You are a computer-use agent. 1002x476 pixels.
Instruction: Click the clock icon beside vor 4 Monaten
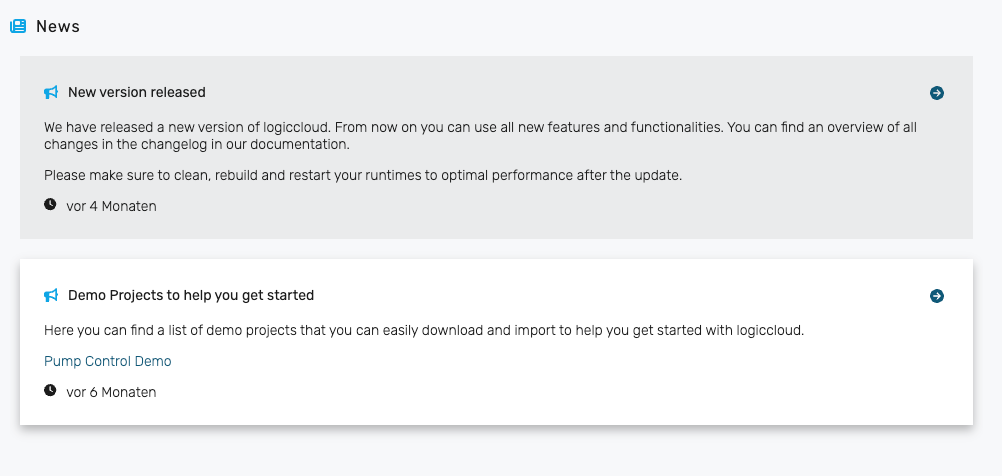(x=51, y=205)
